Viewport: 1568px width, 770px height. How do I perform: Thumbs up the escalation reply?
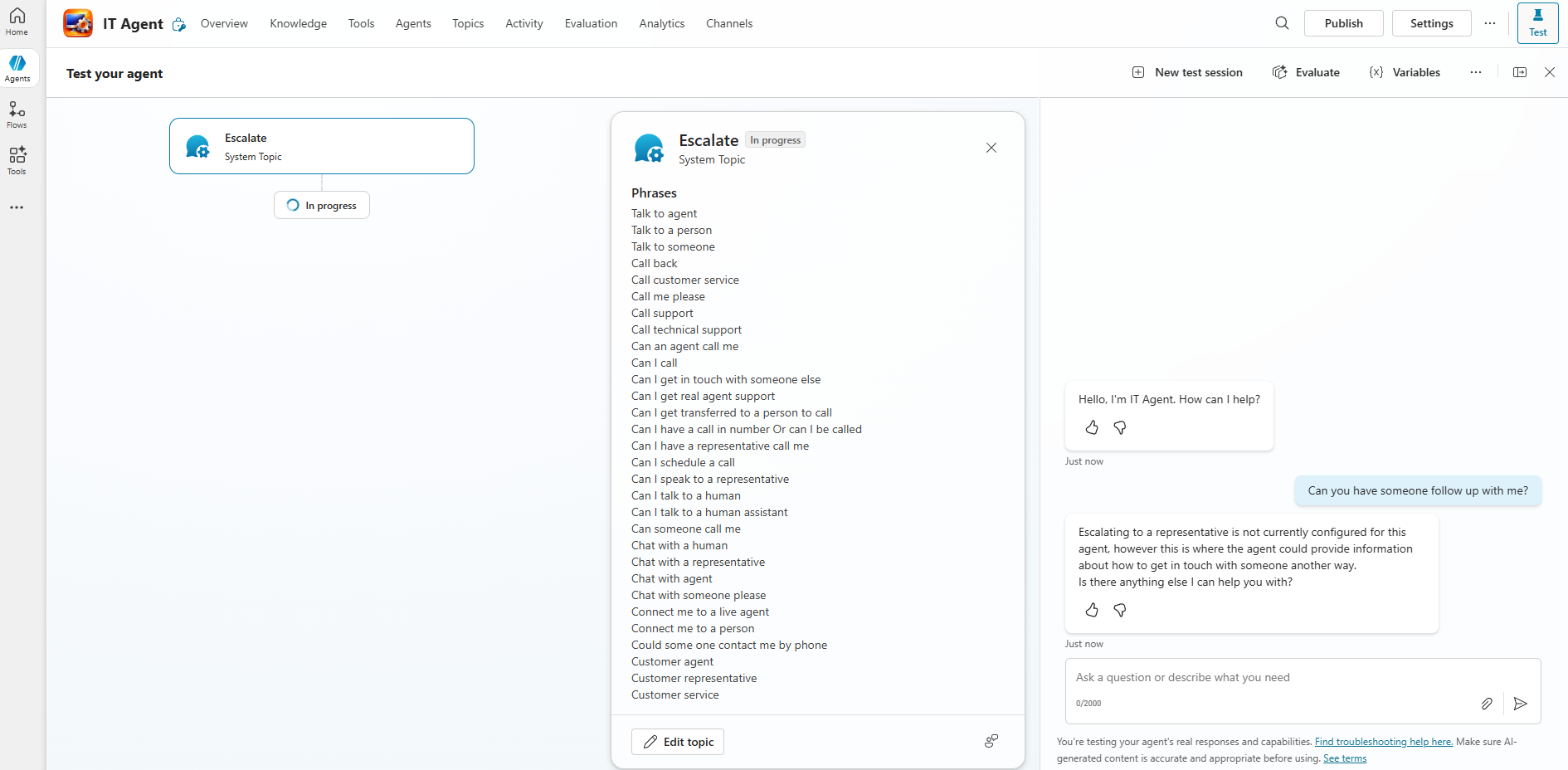pyautogui.click(x=1092, y=610)
